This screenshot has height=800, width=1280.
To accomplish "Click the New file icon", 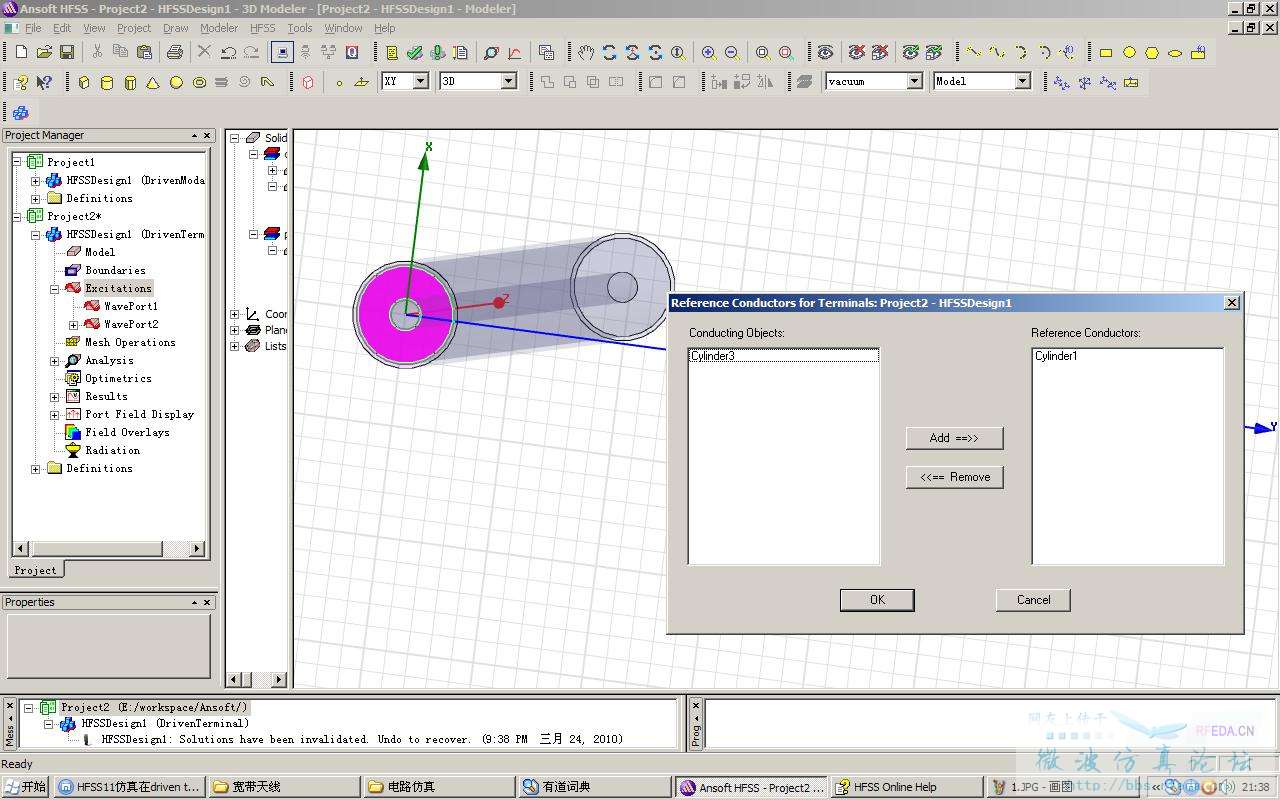I will (21, 52).
